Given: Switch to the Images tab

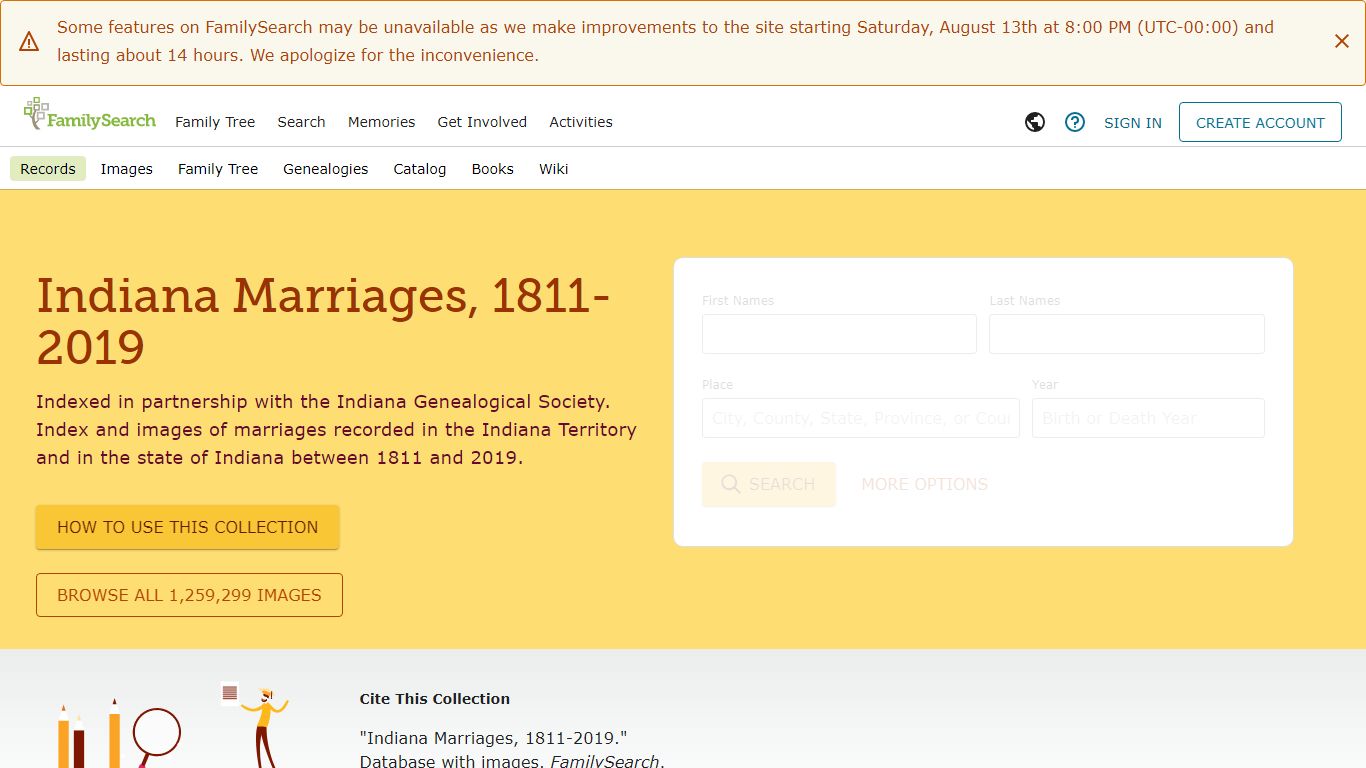Looking at the screenshot, I should (127, 169).
